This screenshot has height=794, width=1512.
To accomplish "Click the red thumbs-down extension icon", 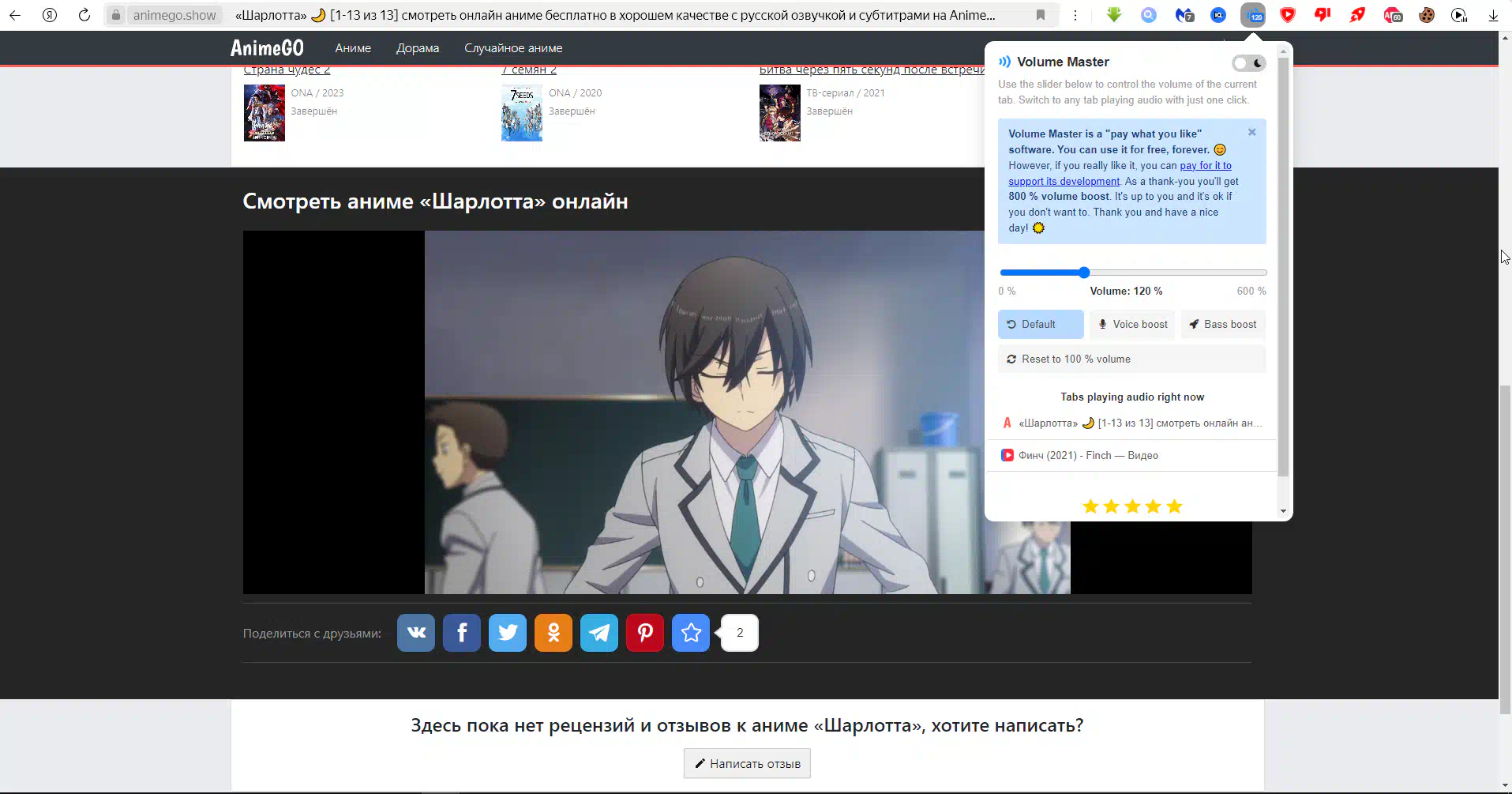I will point(1323,15).
